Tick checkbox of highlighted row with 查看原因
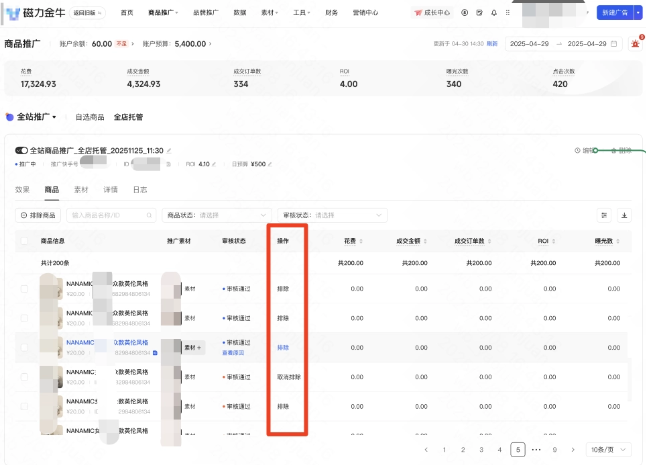The height and width of the screenshot is (465, 646). (24, 347)
